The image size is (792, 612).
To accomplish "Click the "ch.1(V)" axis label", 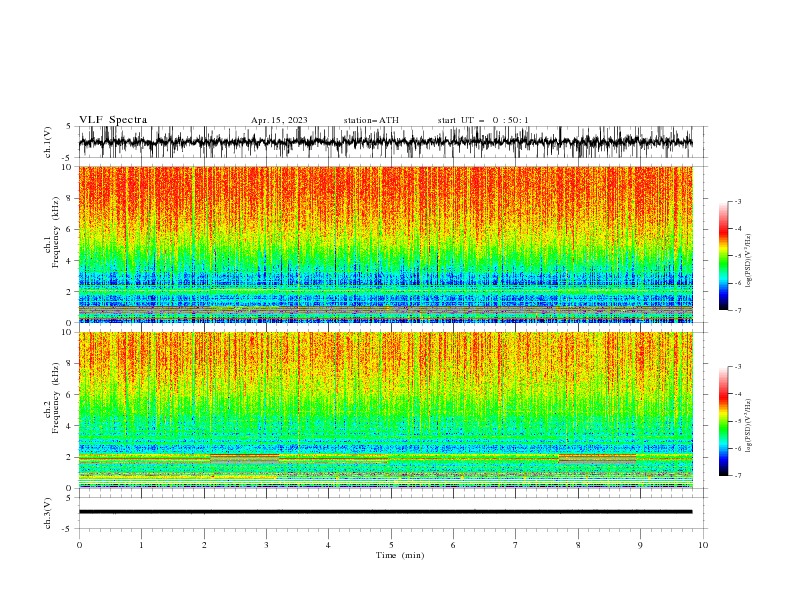I will pyautogui.click(x=48, y=142).
